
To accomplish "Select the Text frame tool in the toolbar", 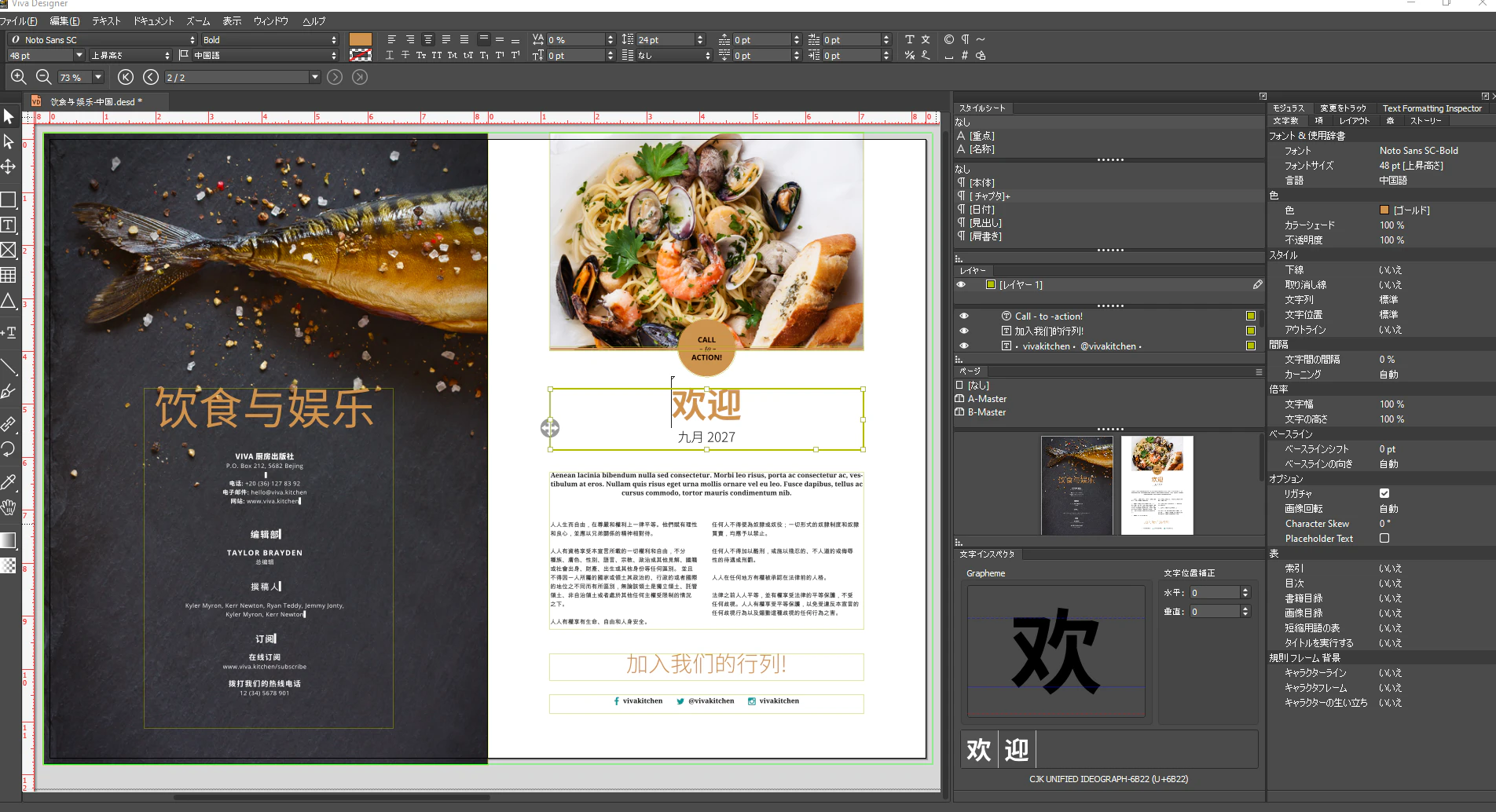I will 9,225.
